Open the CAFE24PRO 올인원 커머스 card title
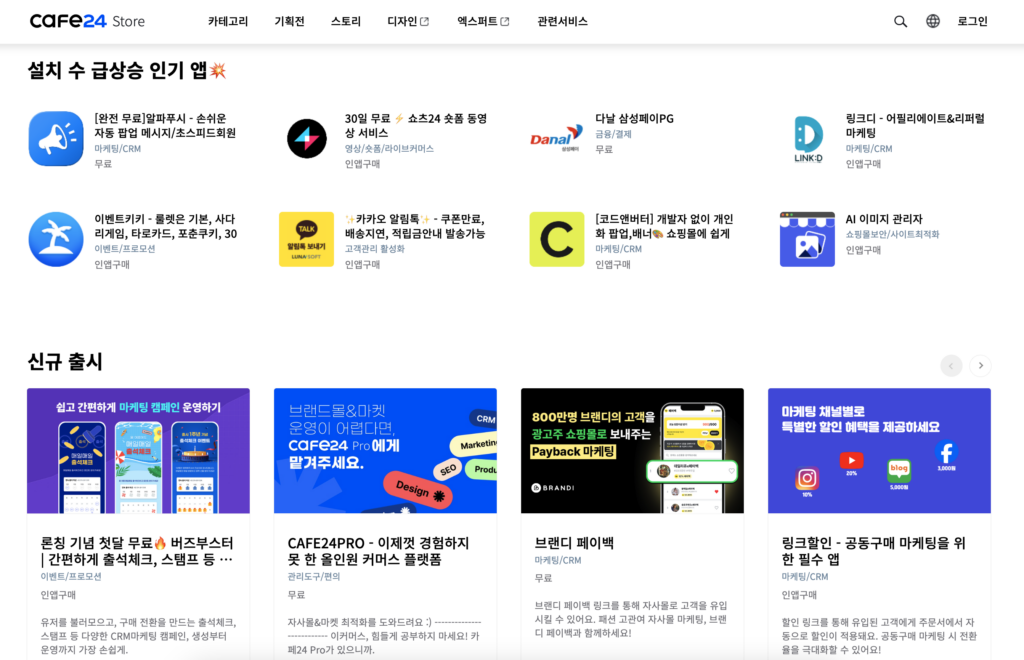The image size is (1024, 660). point(378,551)
